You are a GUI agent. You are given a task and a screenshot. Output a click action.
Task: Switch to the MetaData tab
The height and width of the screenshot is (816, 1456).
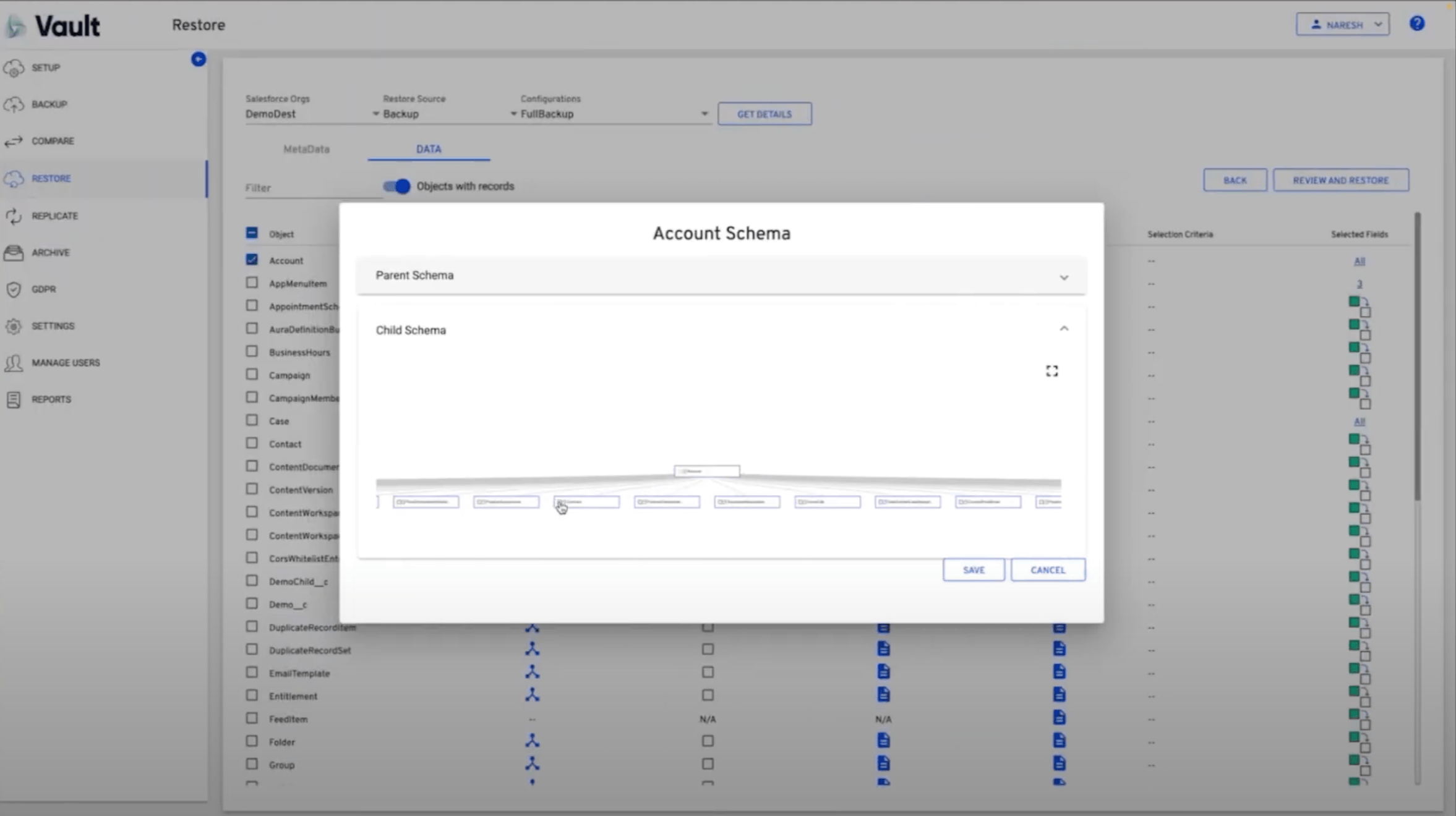click(305, 149)
